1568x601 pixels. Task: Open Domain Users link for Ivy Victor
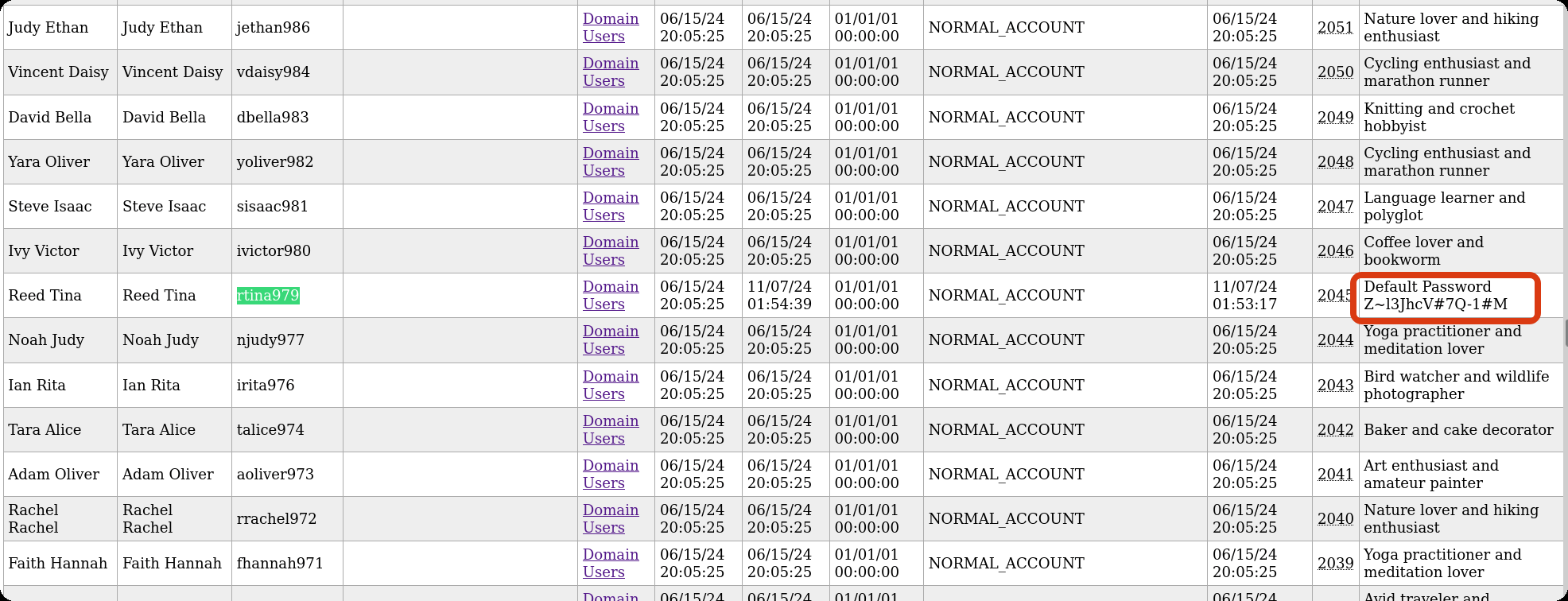(x=610, y=250)
